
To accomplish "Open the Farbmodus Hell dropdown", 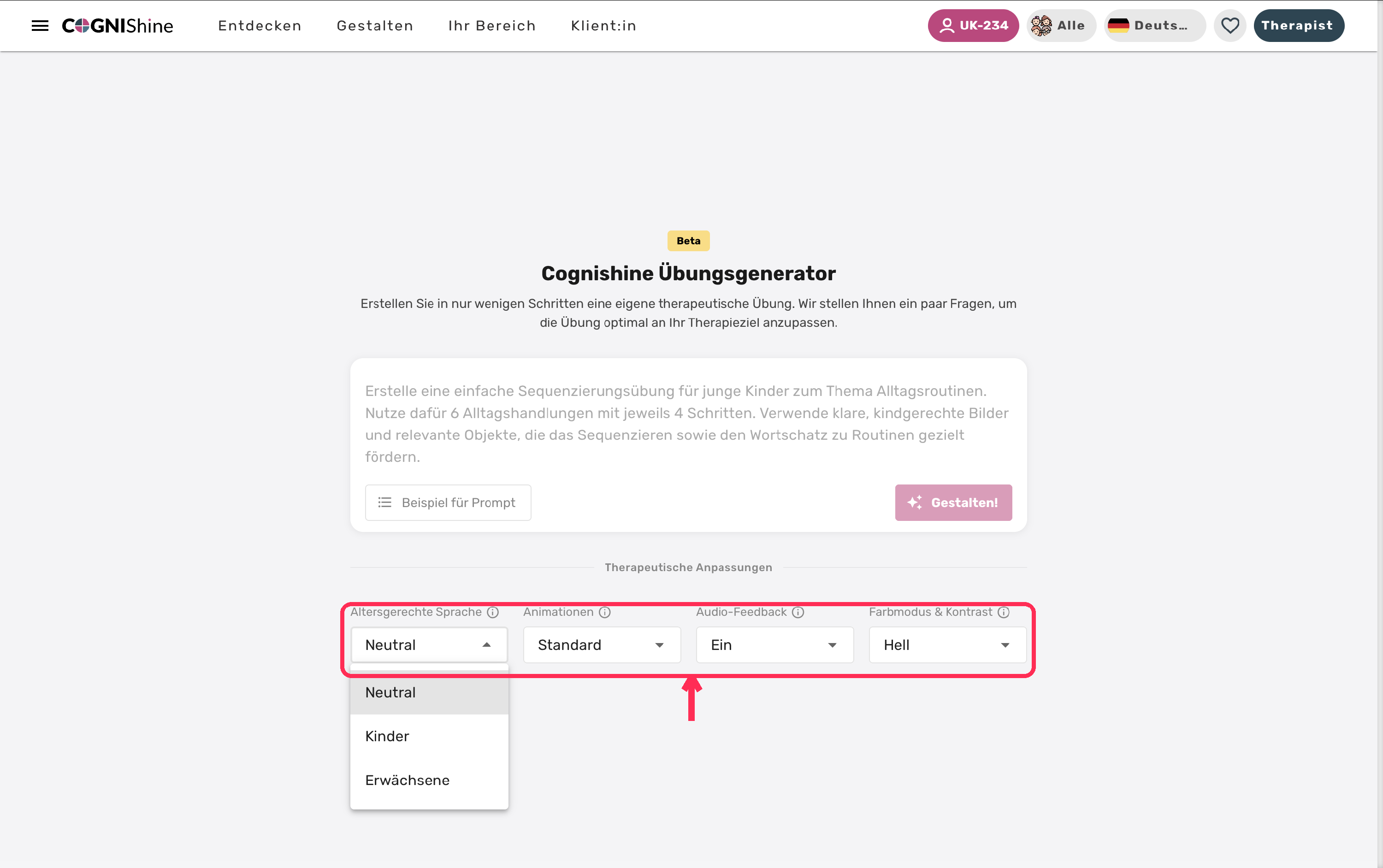I will coord(947,645).
